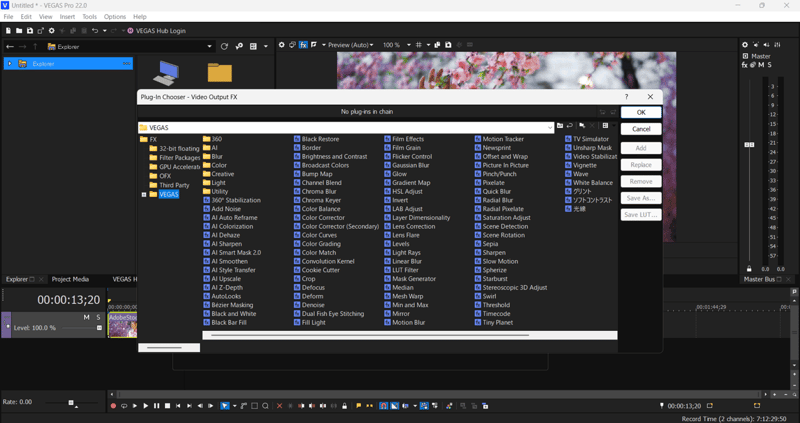Select the Chroma Keyer plug-in
Viewport: 800px width, 423px height.
[x=321, y=200]
